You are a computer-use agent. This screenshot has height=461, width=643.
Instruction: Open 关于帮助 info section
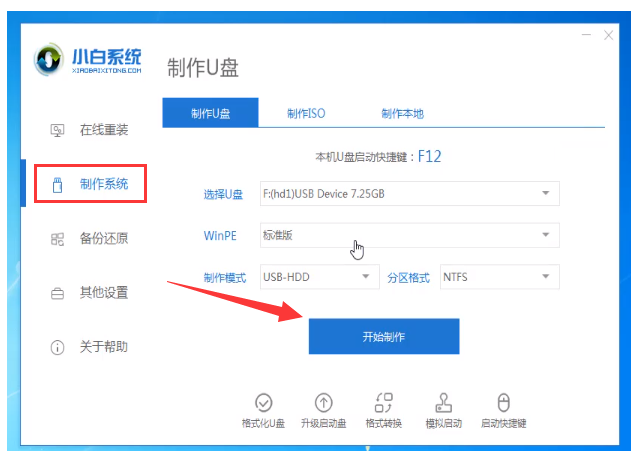pos(90,347)
